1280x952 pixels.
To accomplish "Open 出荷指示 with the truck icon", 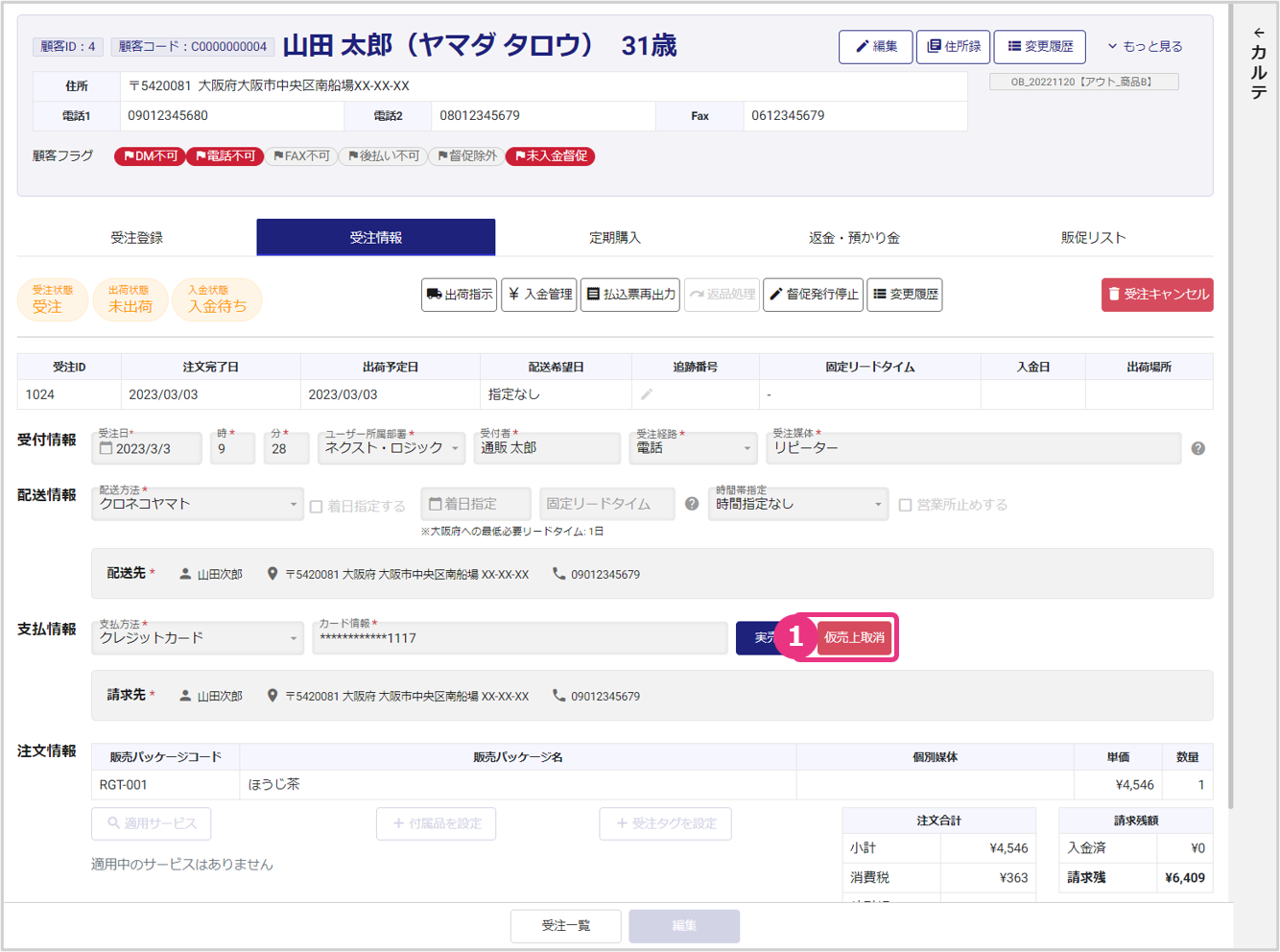I will coord(459,295).
